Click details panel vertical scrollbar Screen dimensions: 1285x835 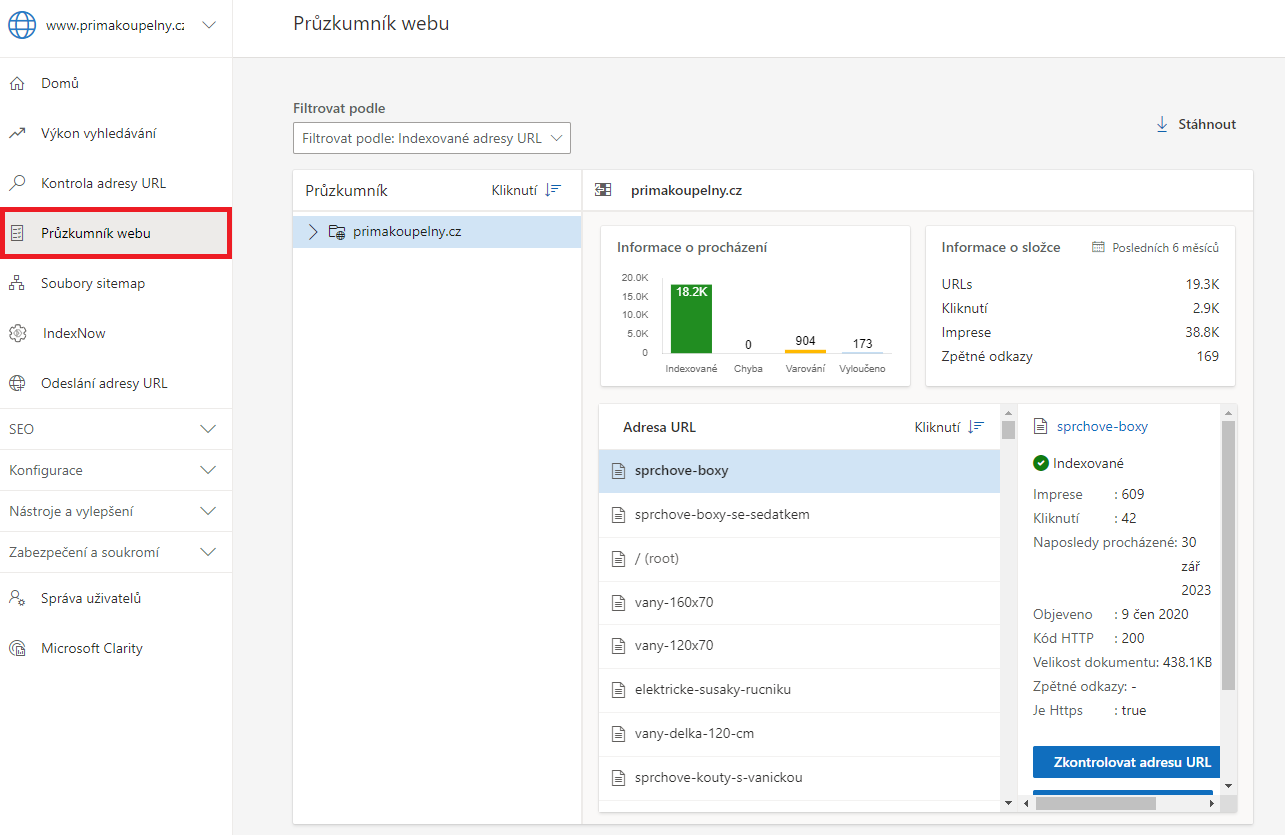point(1229,555)
